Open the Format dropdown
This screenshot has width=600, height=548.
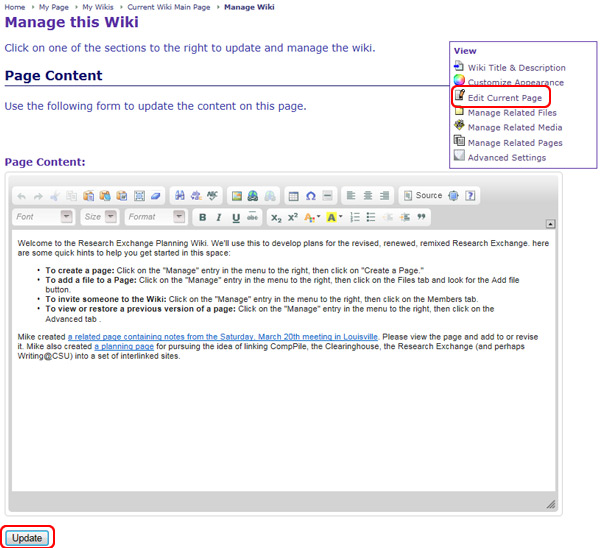coord(156,217)
